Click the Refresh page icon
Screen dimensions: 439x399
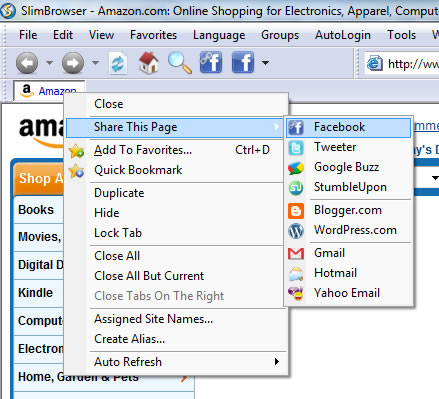[x=118, y=63]
